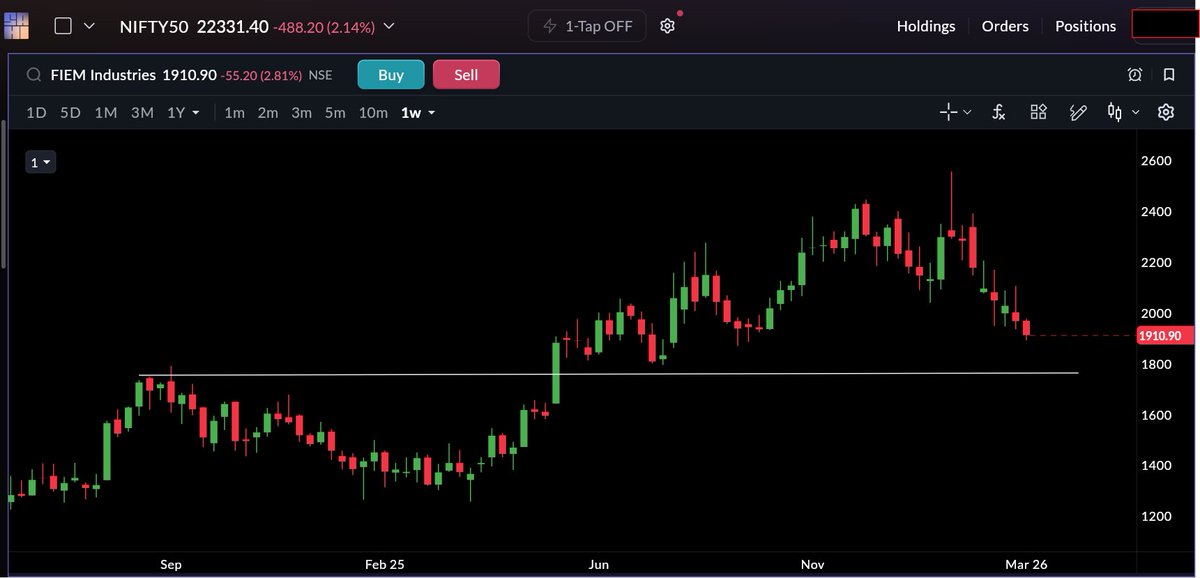This screenshot has width=1200, height=578.
Task: Open chart settings gear icon
Action: pyautogui.click(x=1165, y=112)
